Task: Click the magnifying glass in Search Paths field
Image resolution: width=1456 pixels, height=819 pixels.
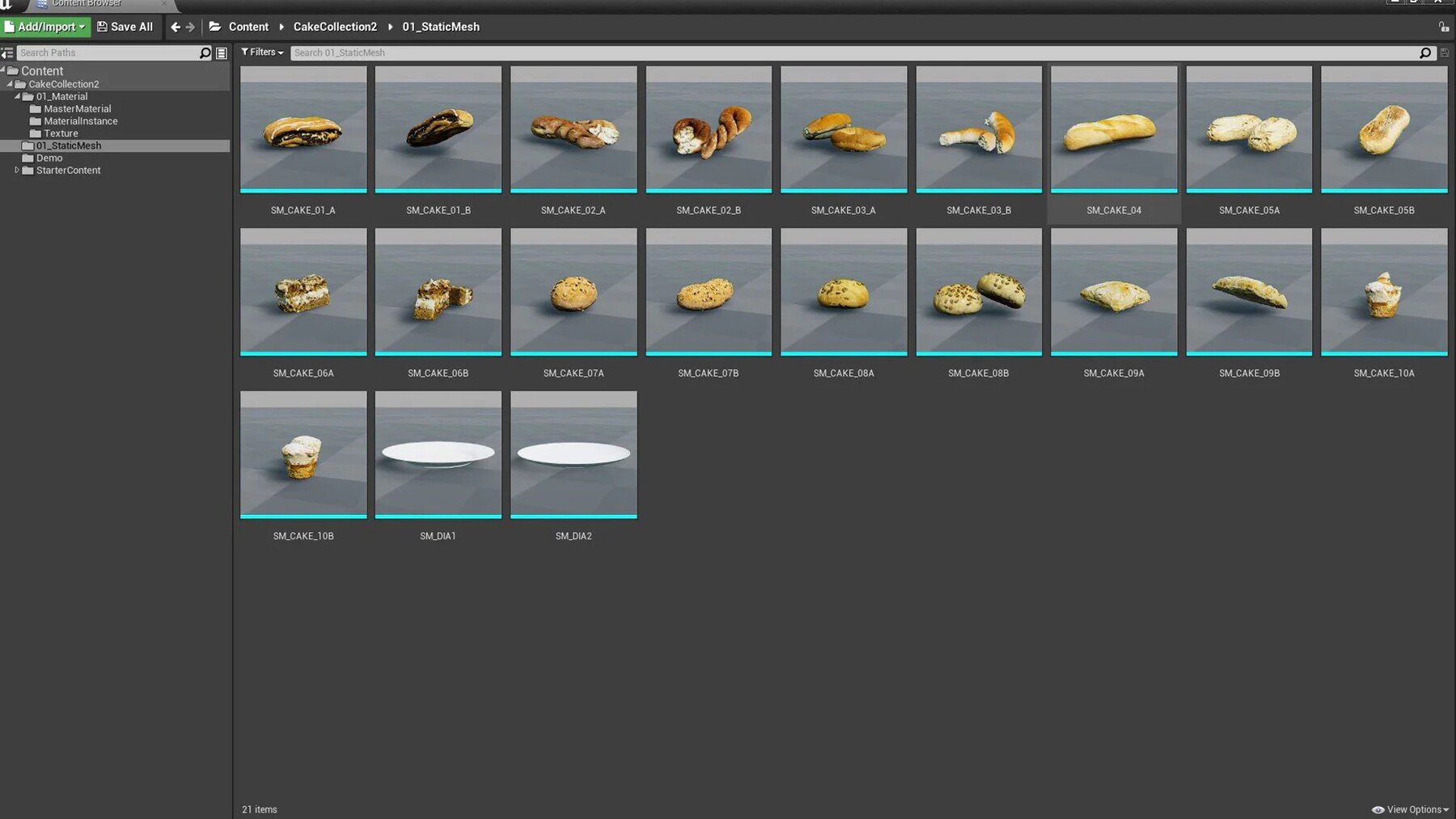Action: [x=205, y=53]
